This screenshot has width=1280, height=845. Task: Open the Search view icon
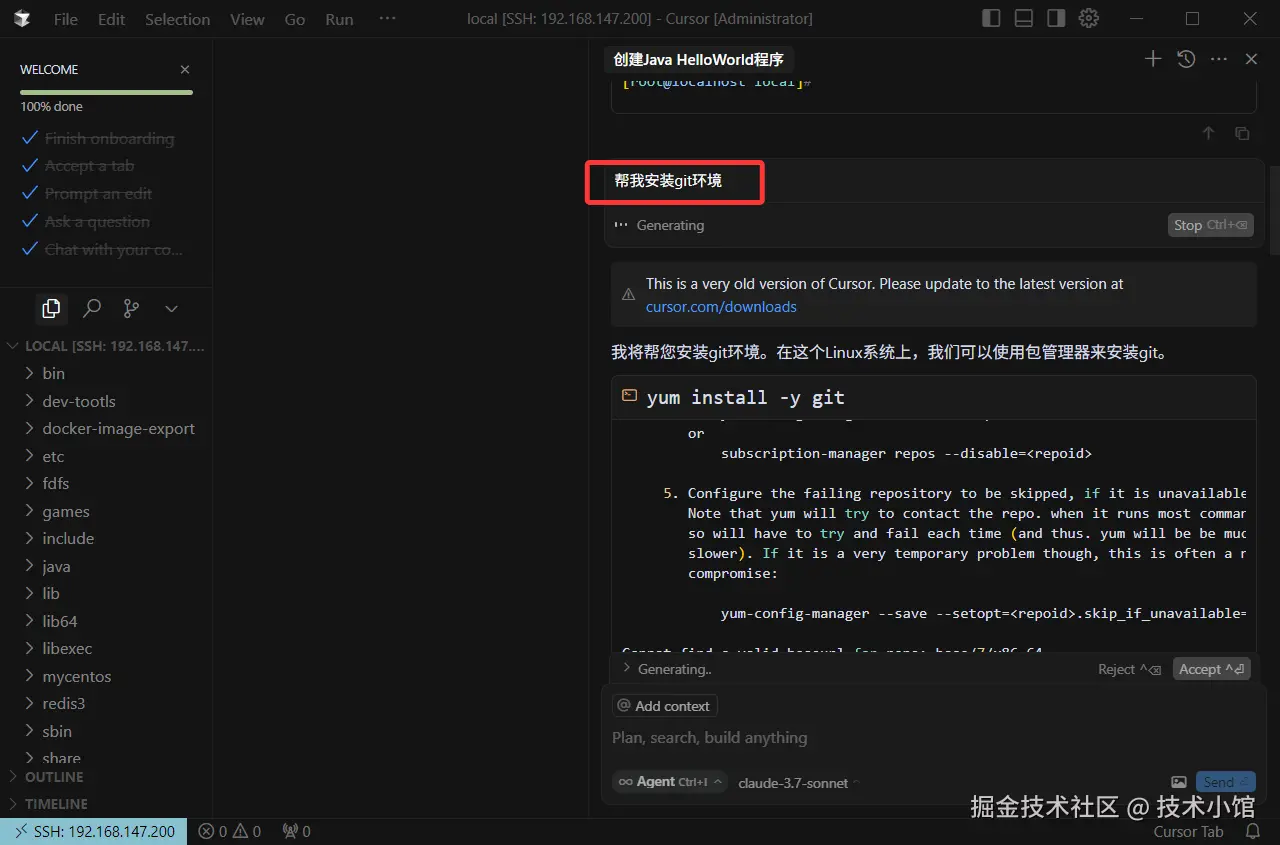[92, 308]
